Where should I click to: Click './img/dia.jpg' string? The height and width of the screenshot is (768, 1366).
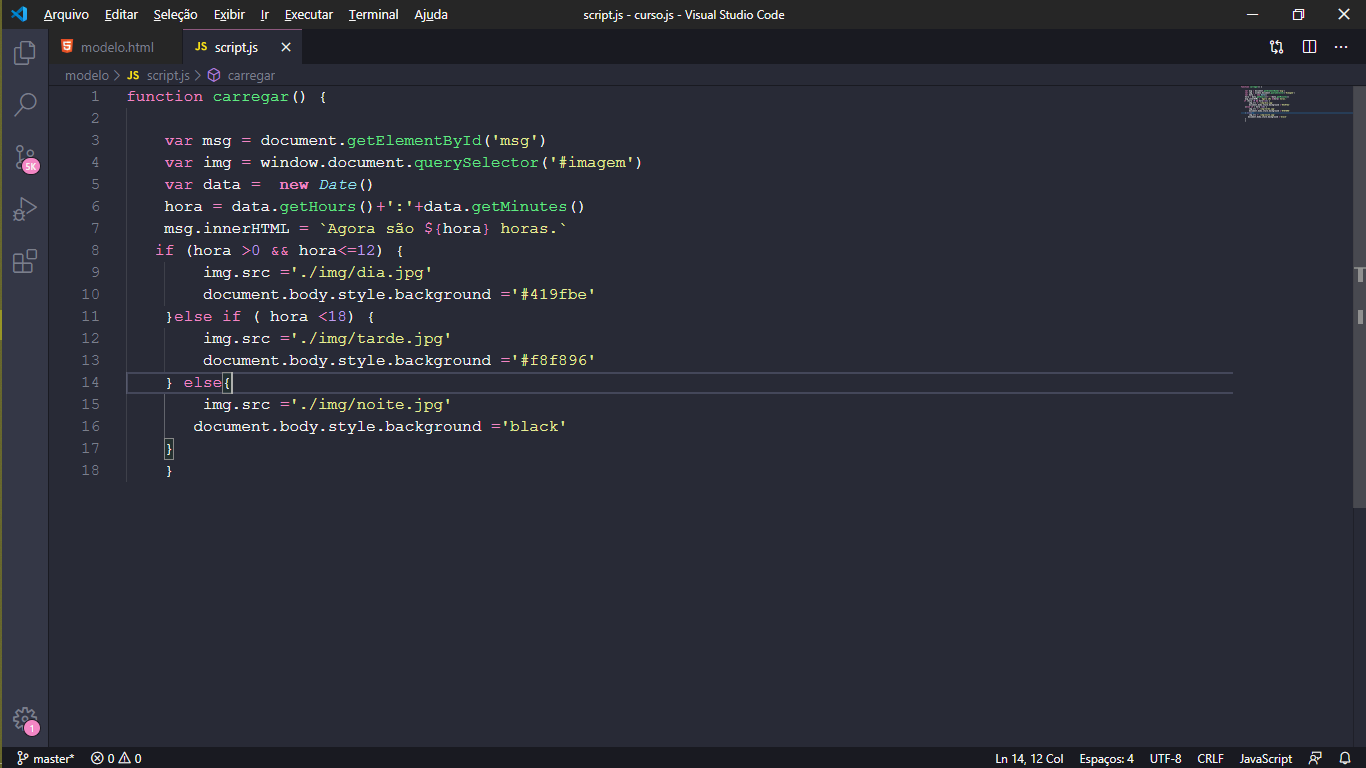click(x=361, y=272)
